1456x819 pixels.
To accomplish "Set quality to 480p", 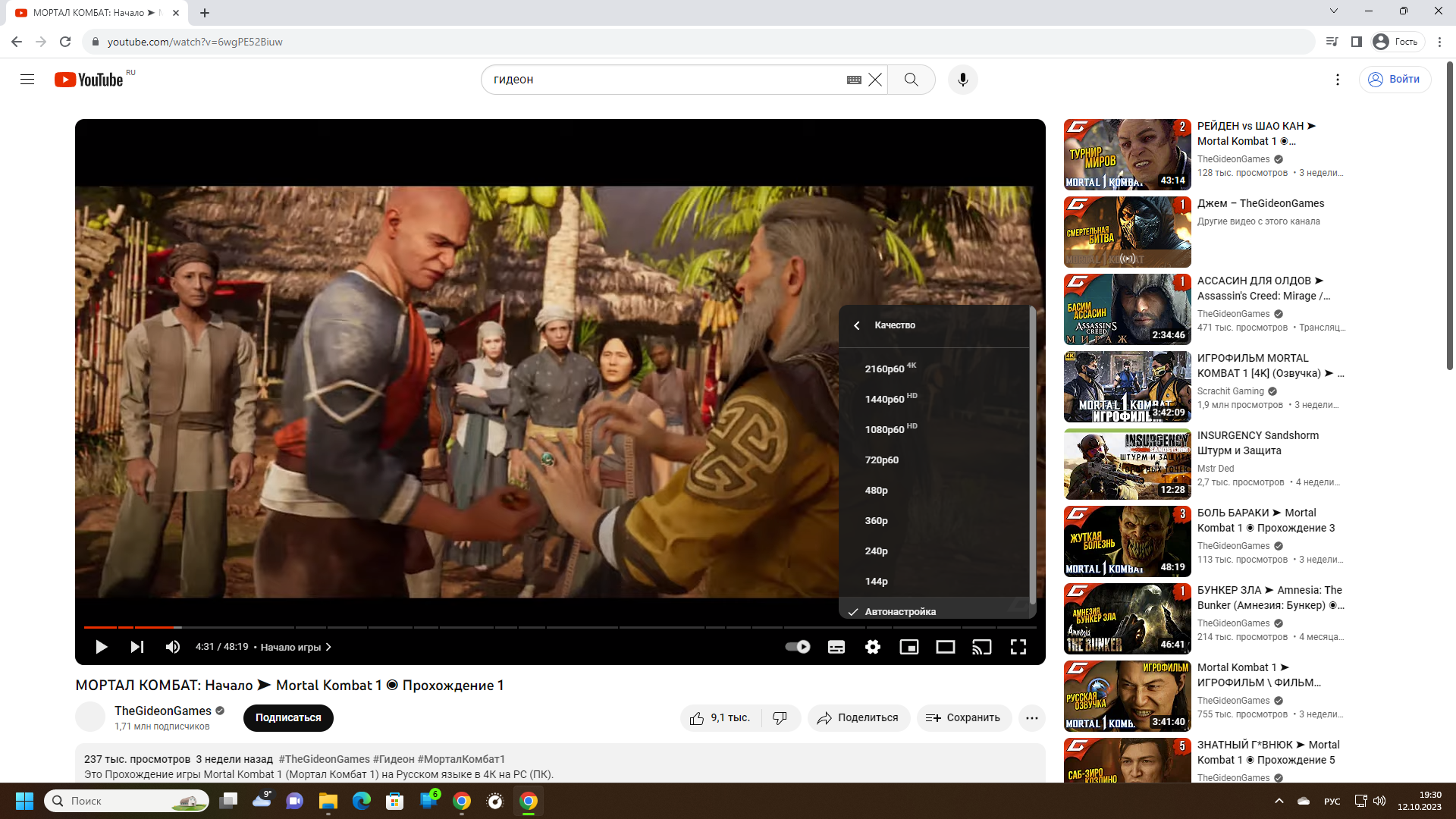I will click(934, 490).
